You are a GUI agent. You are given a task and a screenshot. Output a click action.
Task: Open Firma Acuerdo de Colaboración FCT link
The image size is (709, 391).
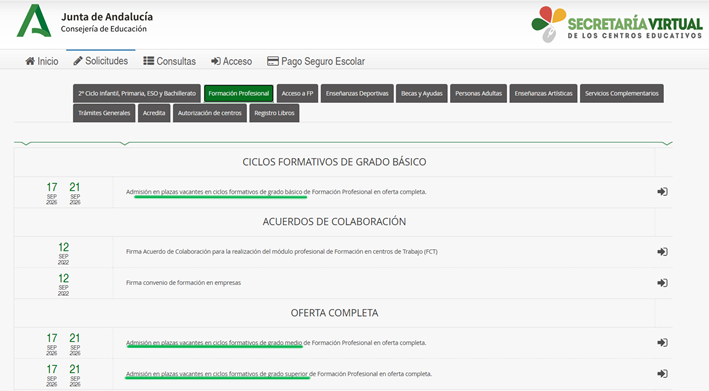pos(282,252)
